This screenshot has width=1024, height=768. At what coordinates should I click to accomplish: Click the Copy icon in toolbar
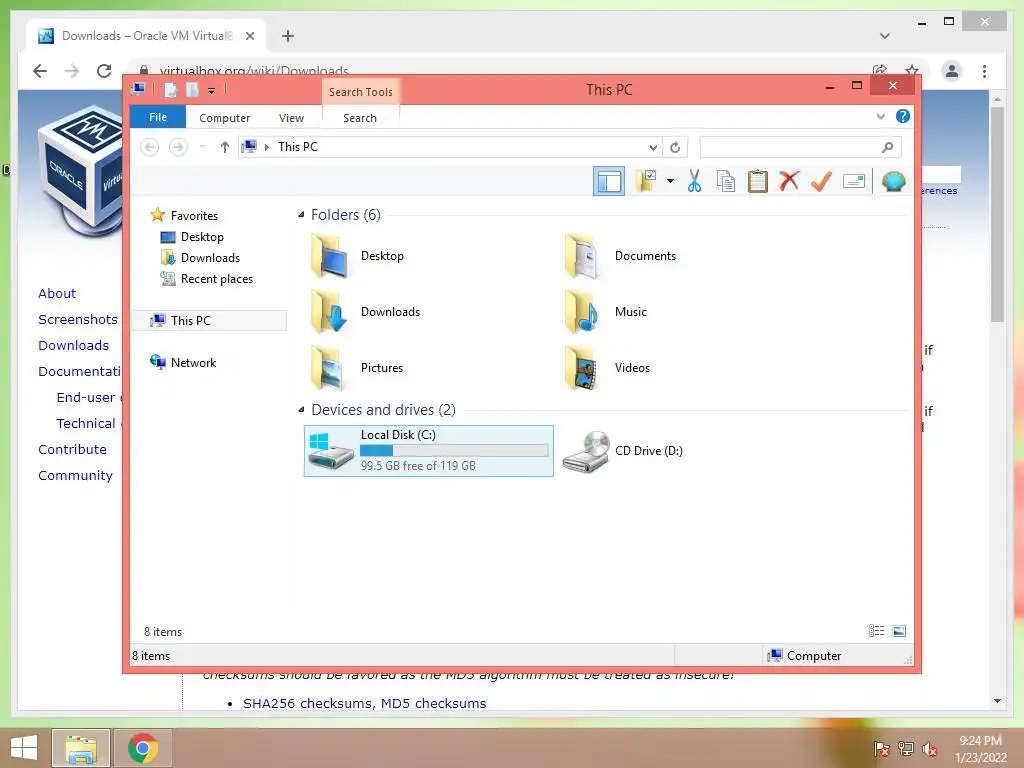[x=726, y=181]
